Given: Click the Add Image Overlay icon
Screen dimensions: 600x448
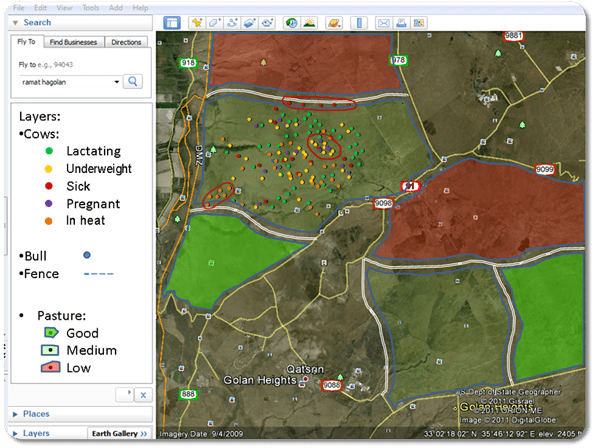Looking at the screenshot, I should coord(251,22).
